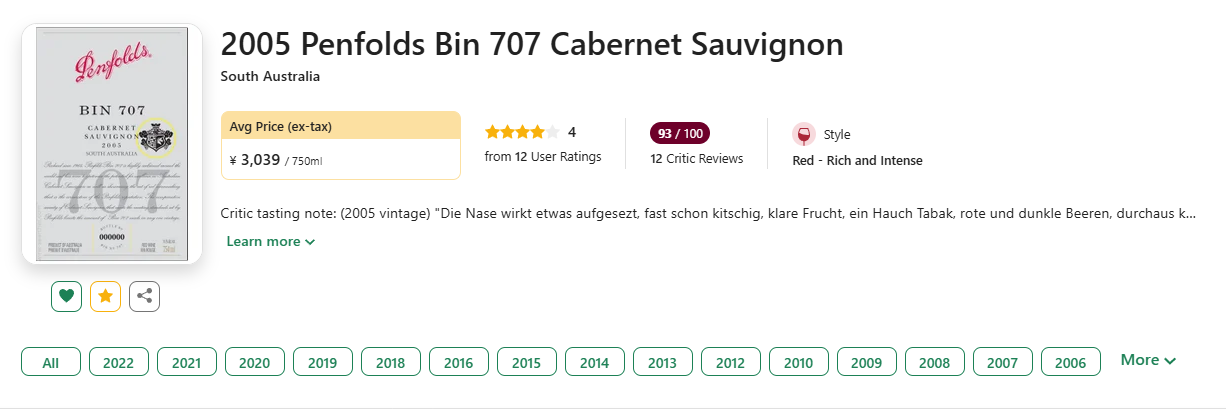
Task: Click the green heart favorite icon
Action: 66,296
